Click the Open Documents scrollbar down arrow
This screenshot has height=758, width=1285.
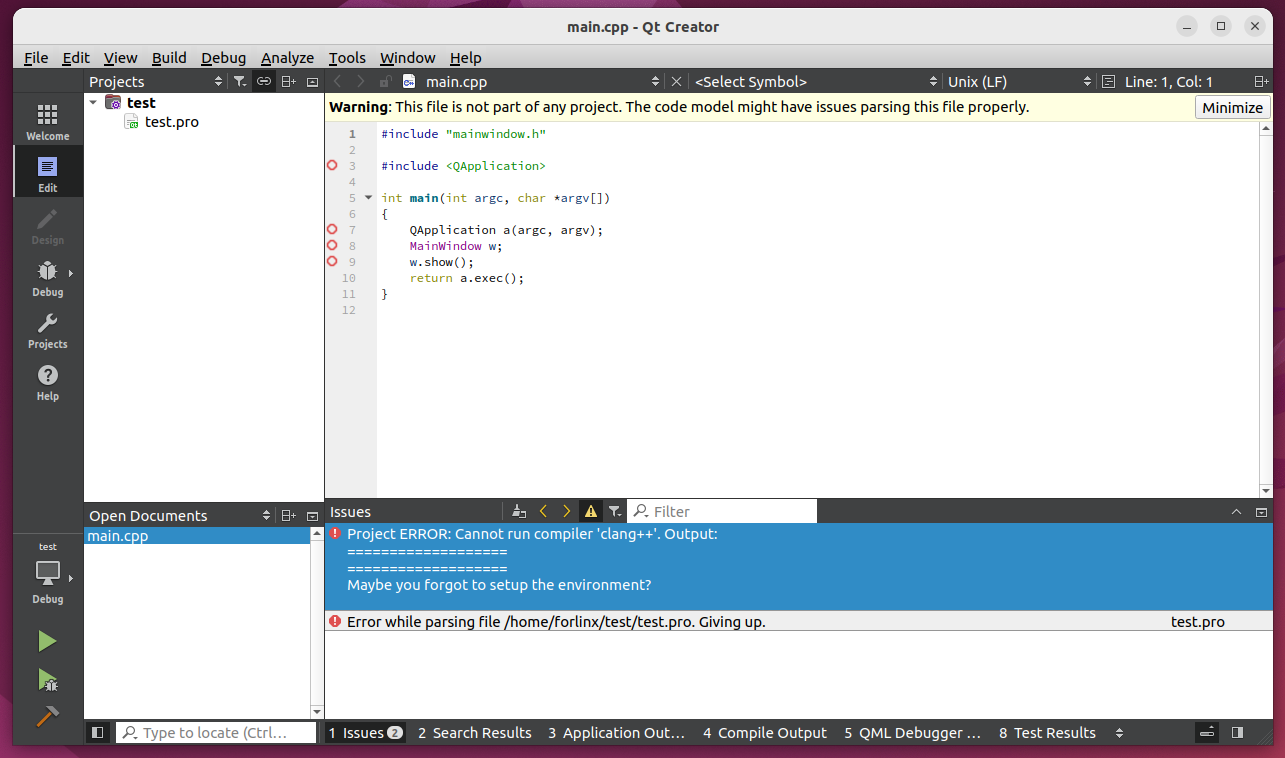click(x=317, y=711)
